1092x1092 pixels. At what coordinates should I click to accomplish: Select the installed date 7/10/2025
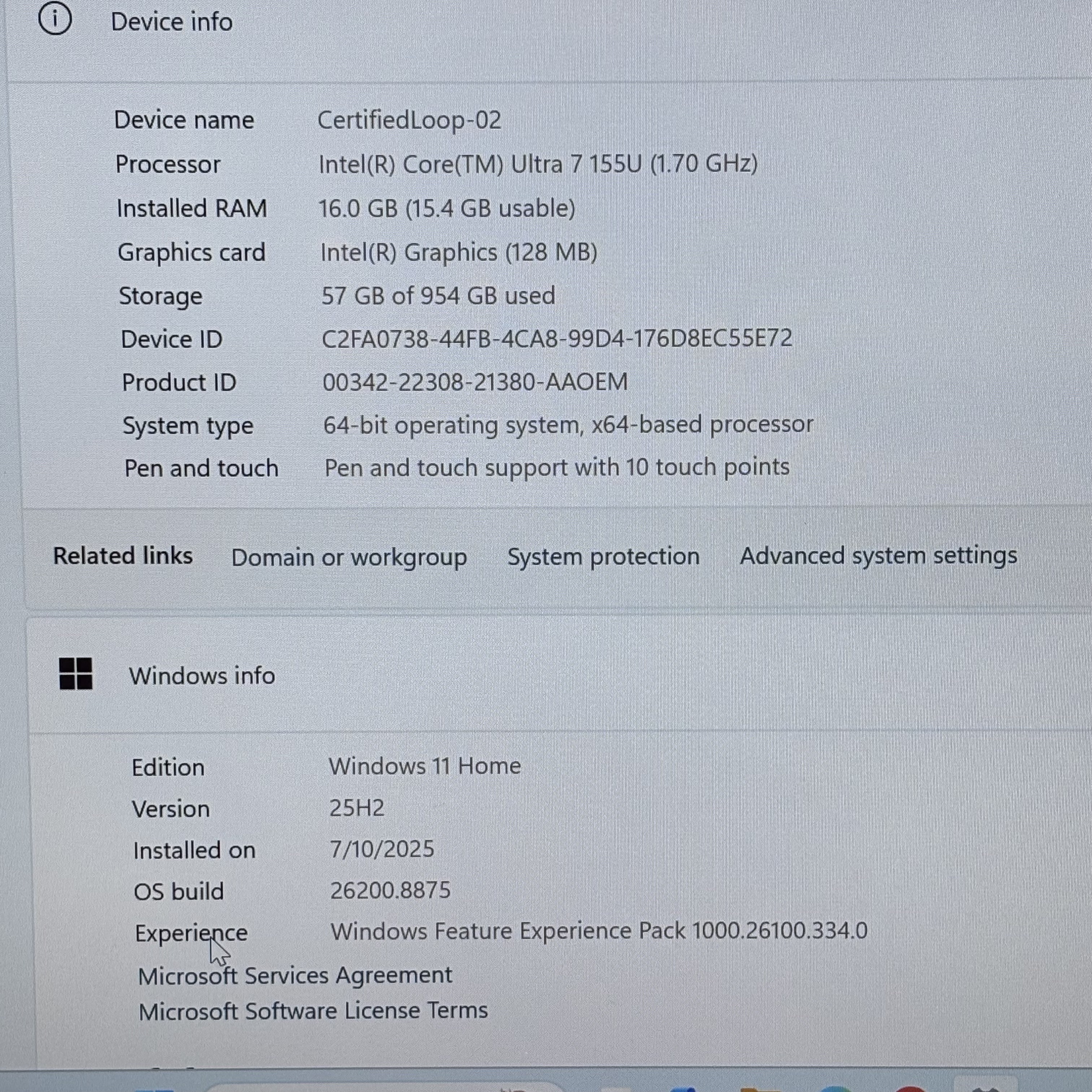[383, 849]
